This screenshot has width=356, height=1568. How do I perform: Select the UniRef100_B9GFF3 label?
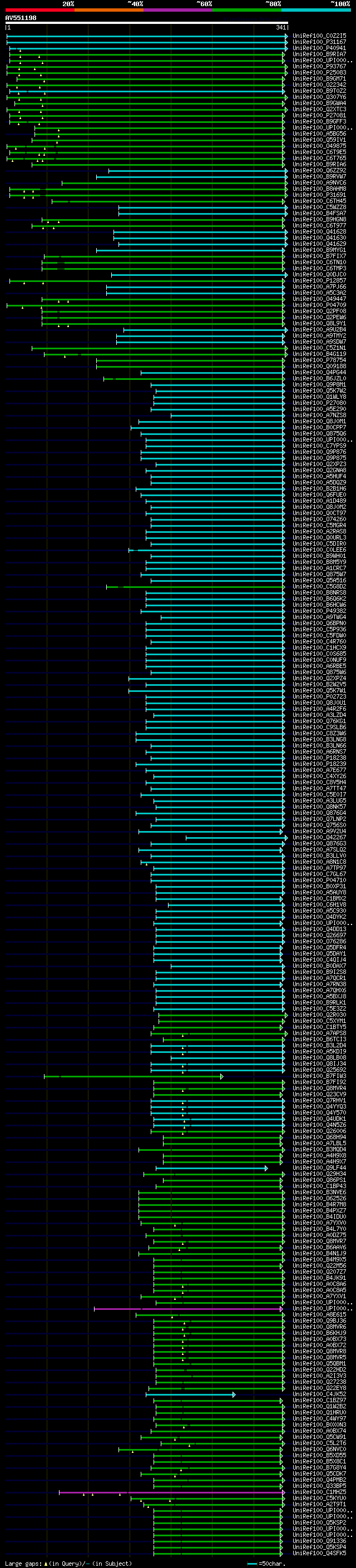tap(319, 121)
